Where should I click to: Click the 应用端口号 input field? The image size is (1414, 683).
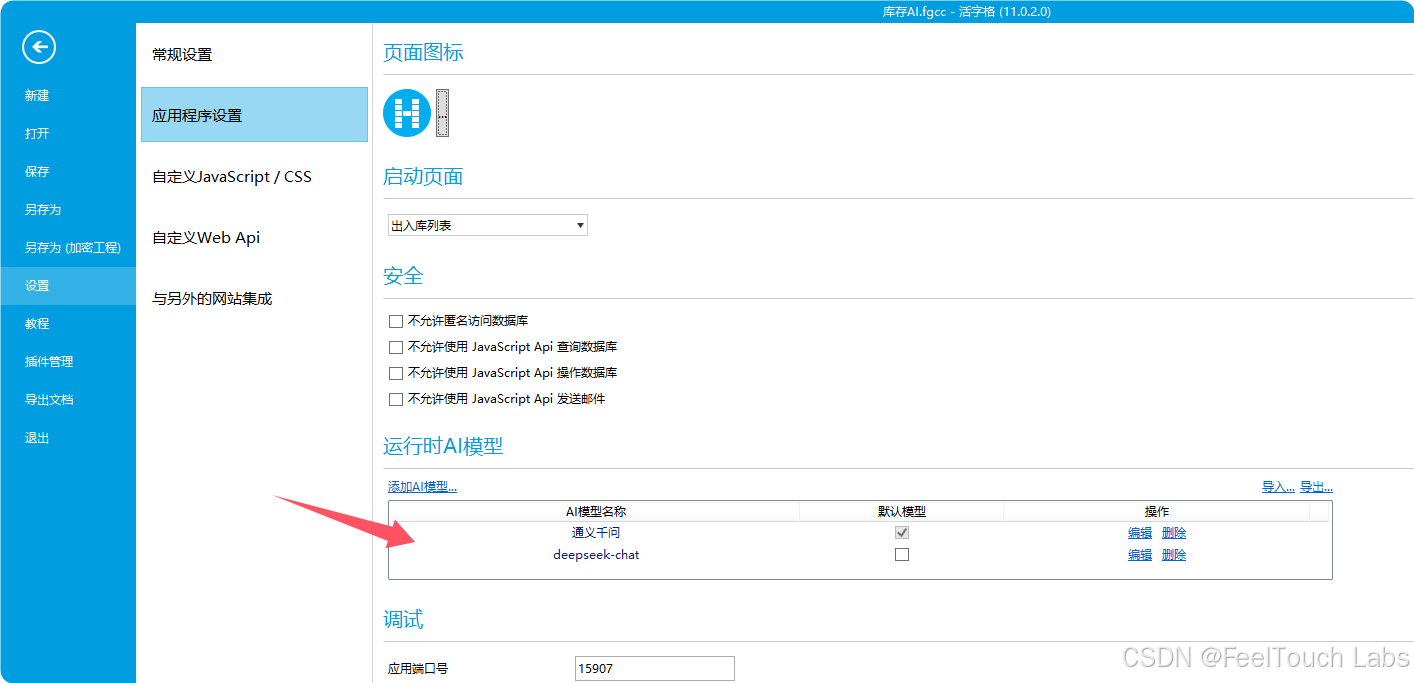point(655,669)
